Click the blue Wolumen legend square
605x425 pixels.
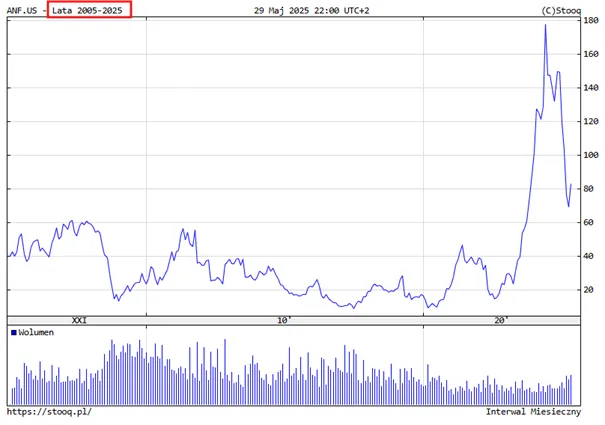click(14, 332)
